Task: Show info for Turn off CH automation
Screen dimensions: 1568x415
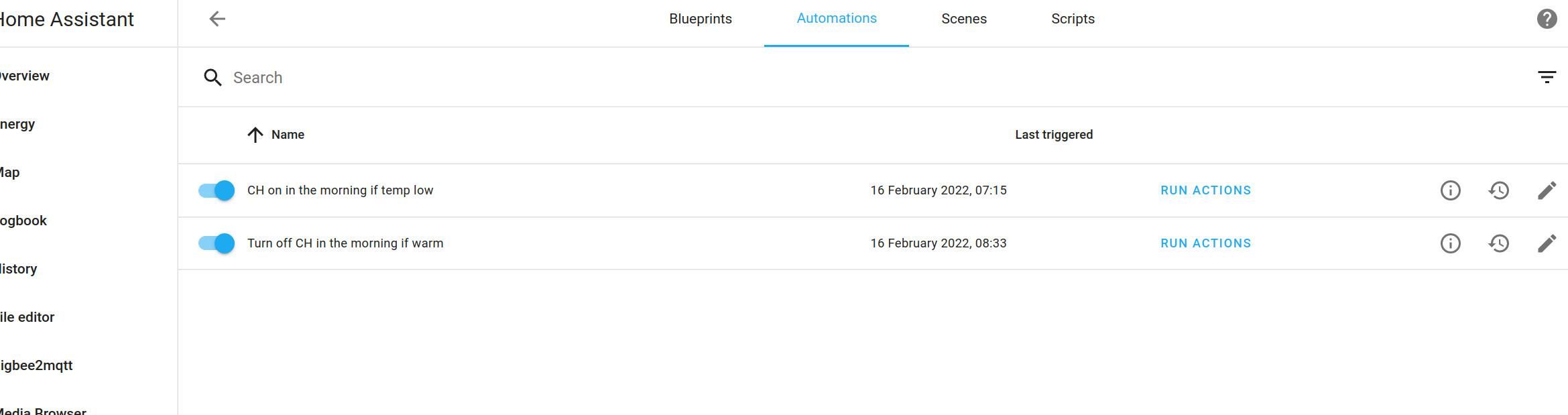Action: click(x=1450, y=243)
